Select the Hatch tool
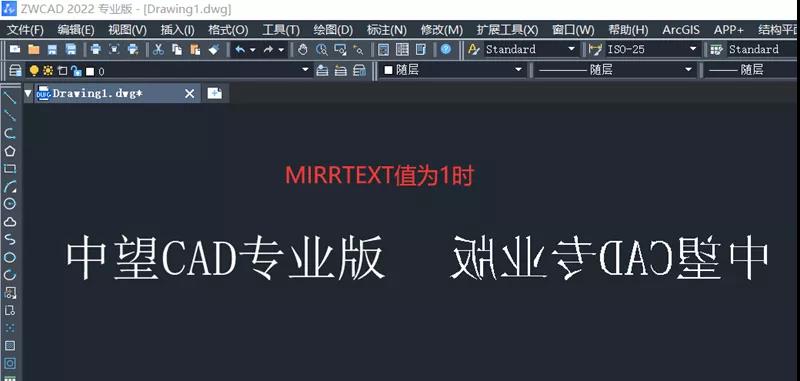Screen dimensions: 800x381 click(x=10, y=346)
